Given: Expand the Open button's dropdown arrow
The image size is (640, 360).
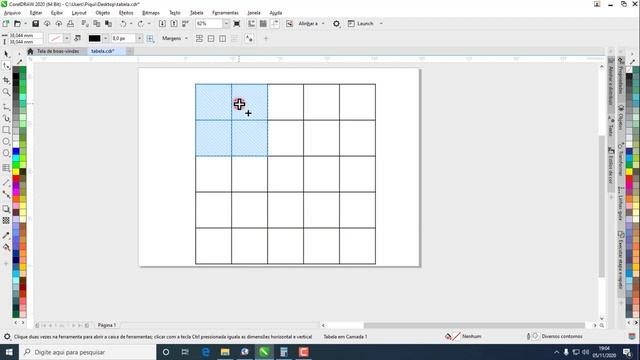Looking at the screenshot, I should point(25,24).
